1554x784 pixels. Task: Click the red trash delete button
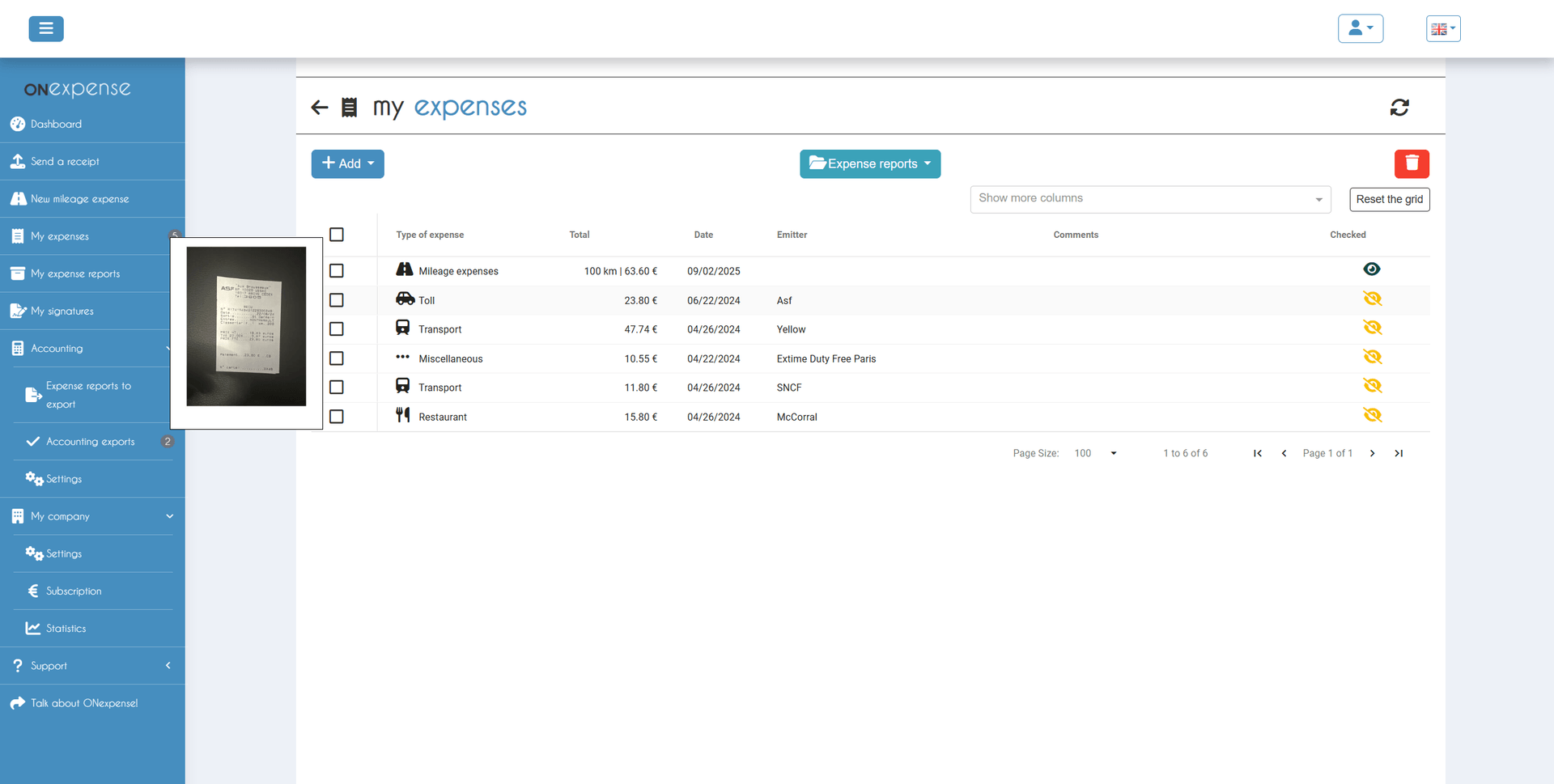[x=1412, y=163]
